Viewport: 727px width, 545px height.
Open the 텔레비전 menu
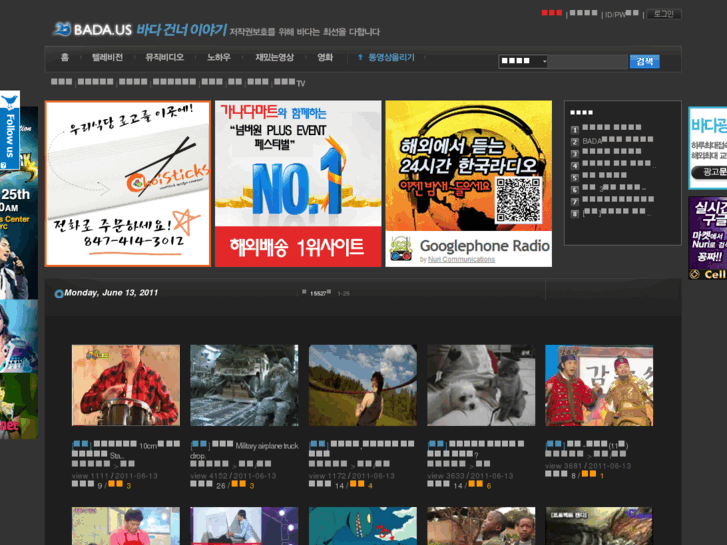[108, 57]
